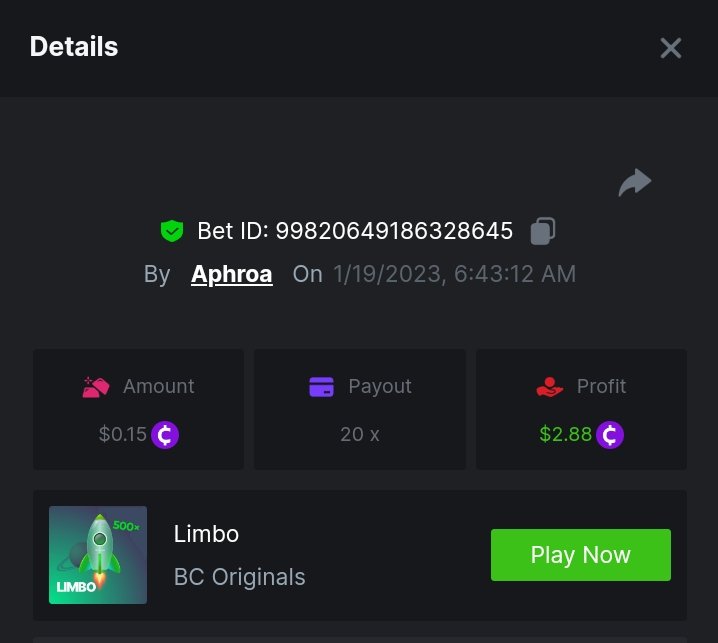Click the Limbo game title
Image resolution: width=718 pixels, height=643 pixels.
[206, 534]
